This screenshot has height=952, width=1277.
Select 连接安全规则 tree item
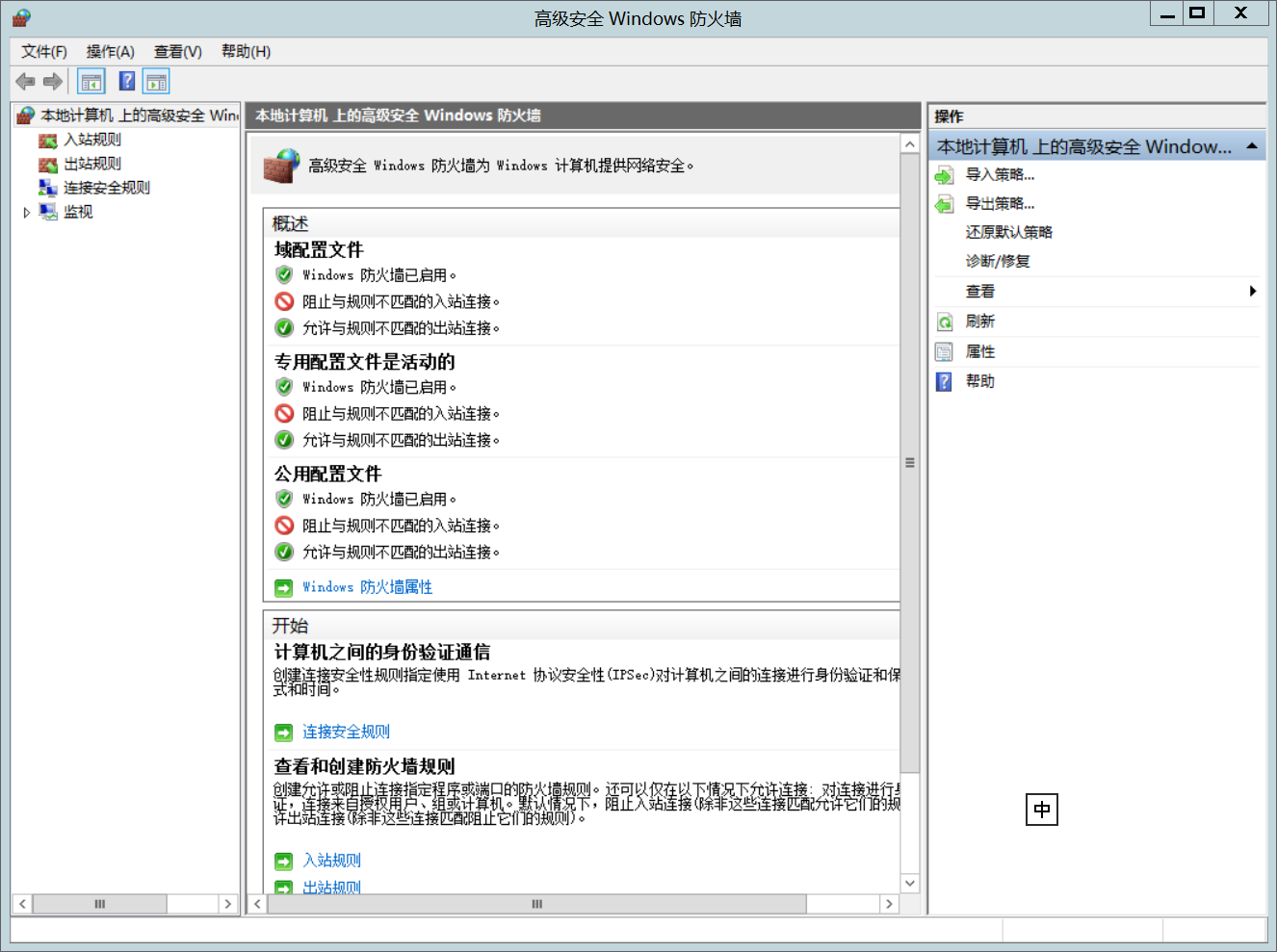click(x=107, y=188)
